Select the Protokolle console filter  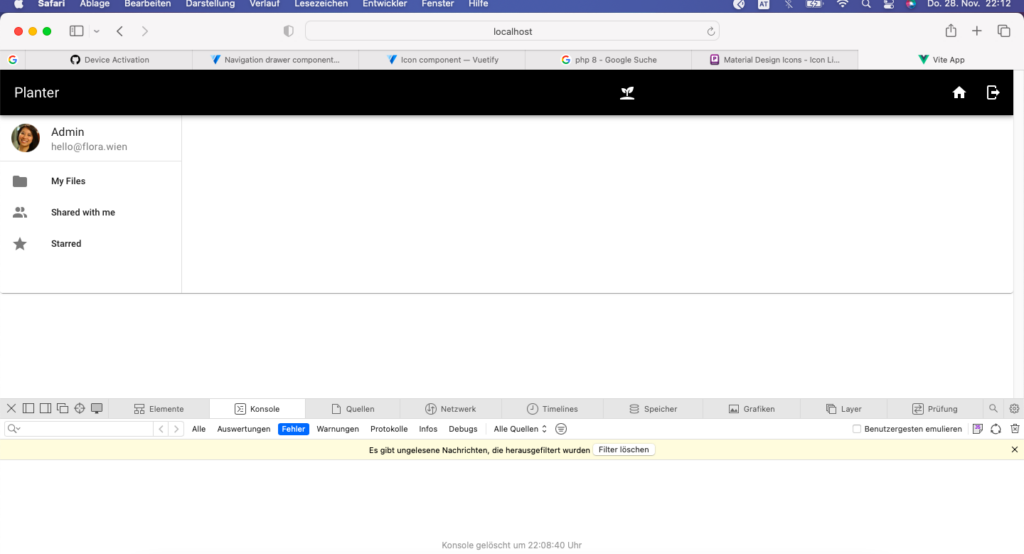click(389, 429)
